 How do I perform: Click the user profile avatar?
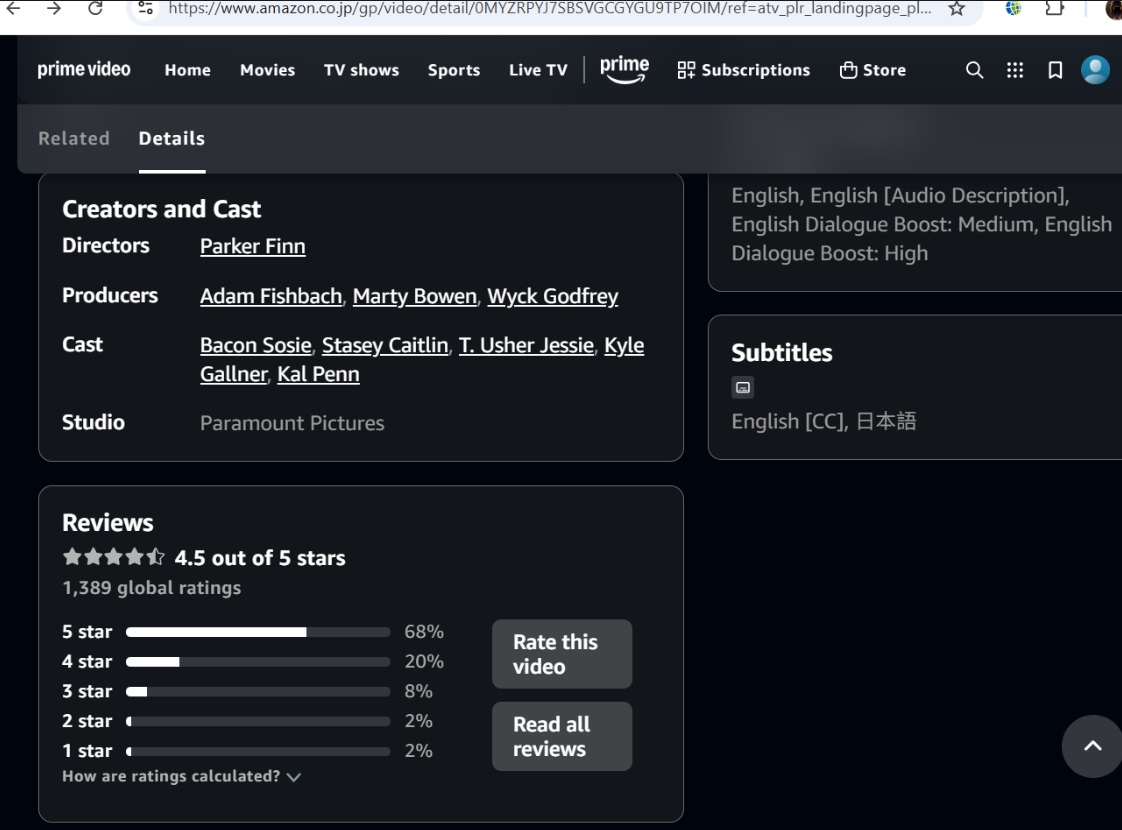click(1095, 70)
